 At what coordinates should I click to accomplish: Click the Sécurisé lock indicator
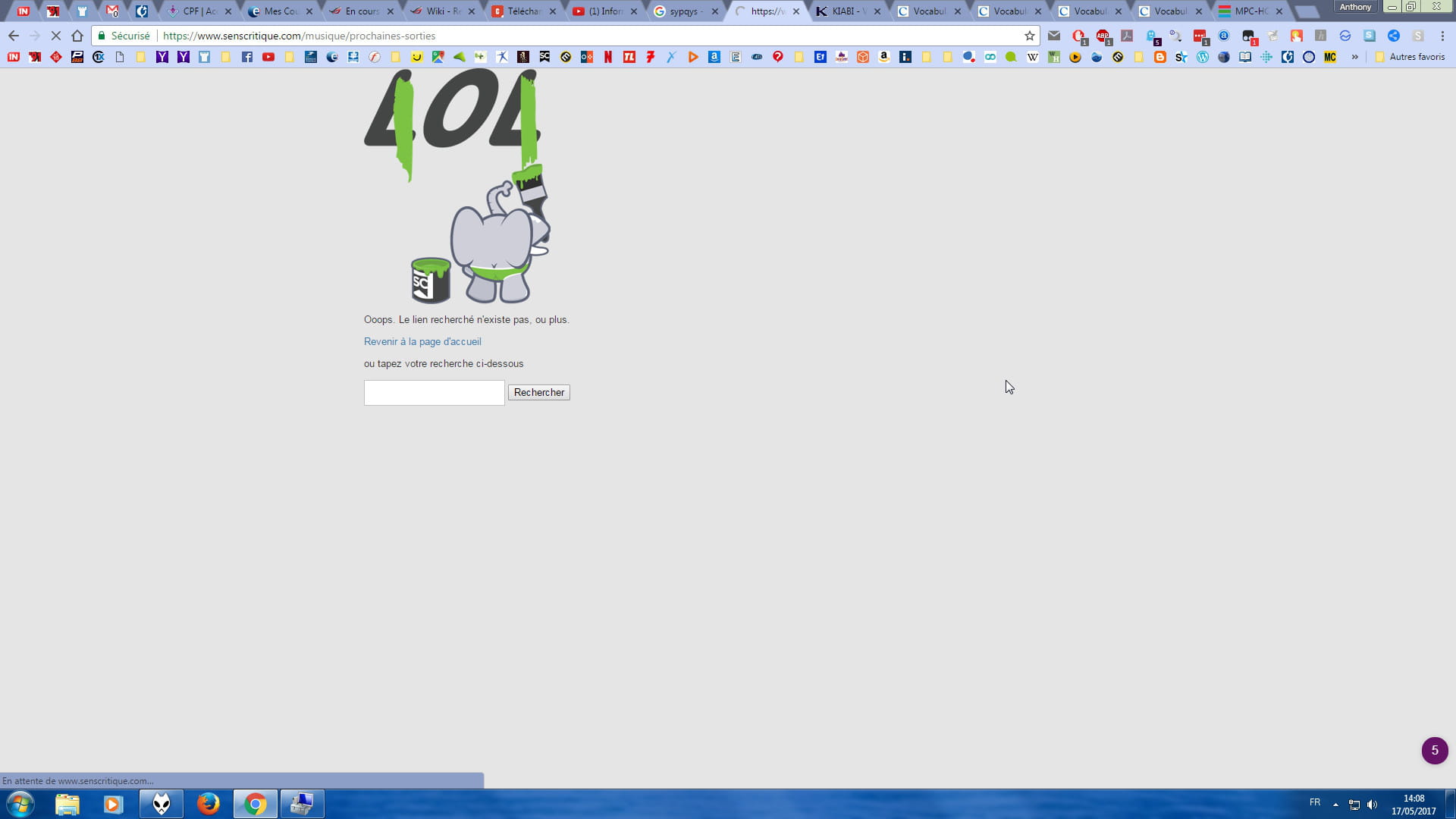click(x=124, y=36)
